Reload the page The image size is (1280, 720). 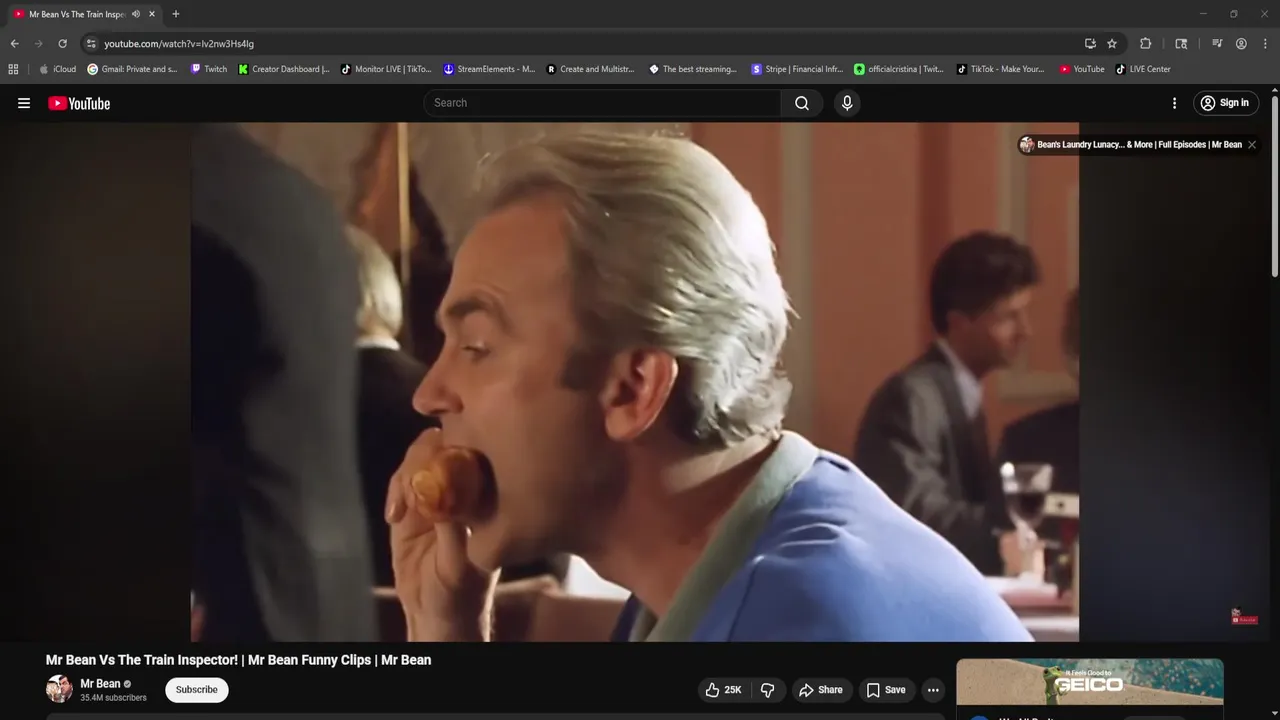pos(62,44)
